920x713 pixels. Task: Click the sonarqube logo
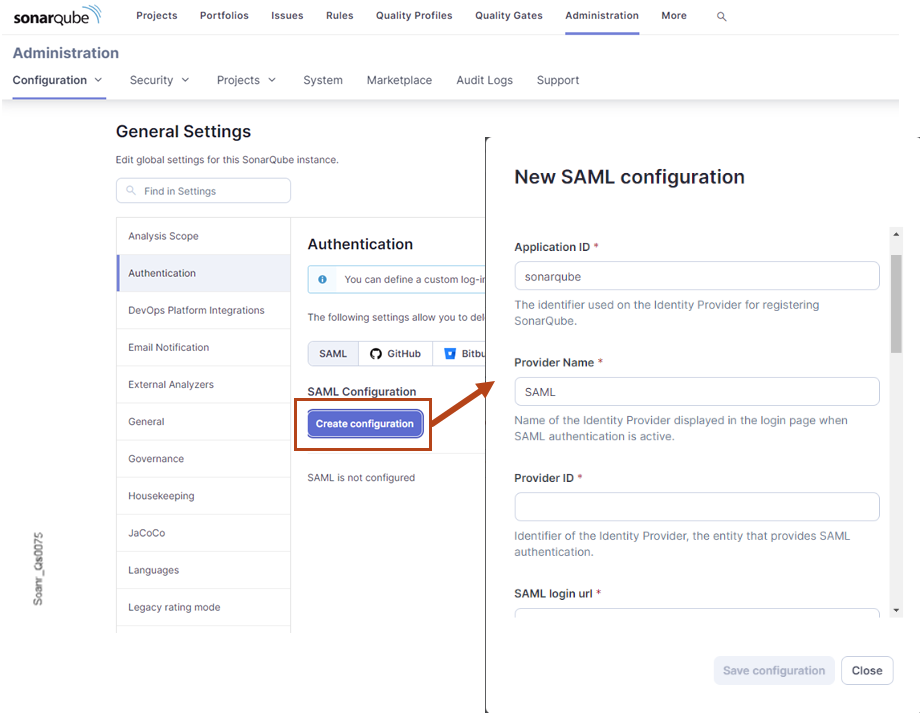57,15
